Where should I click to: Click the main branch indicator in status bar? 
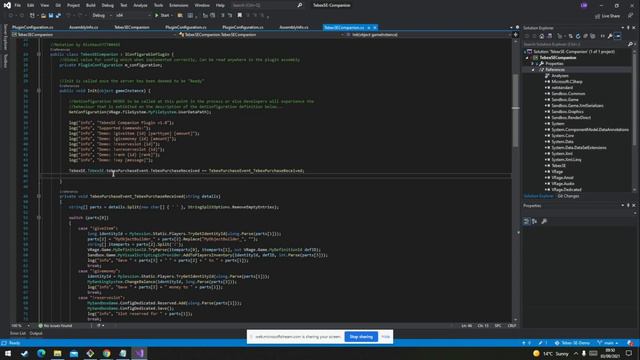(x=608, y=343)
